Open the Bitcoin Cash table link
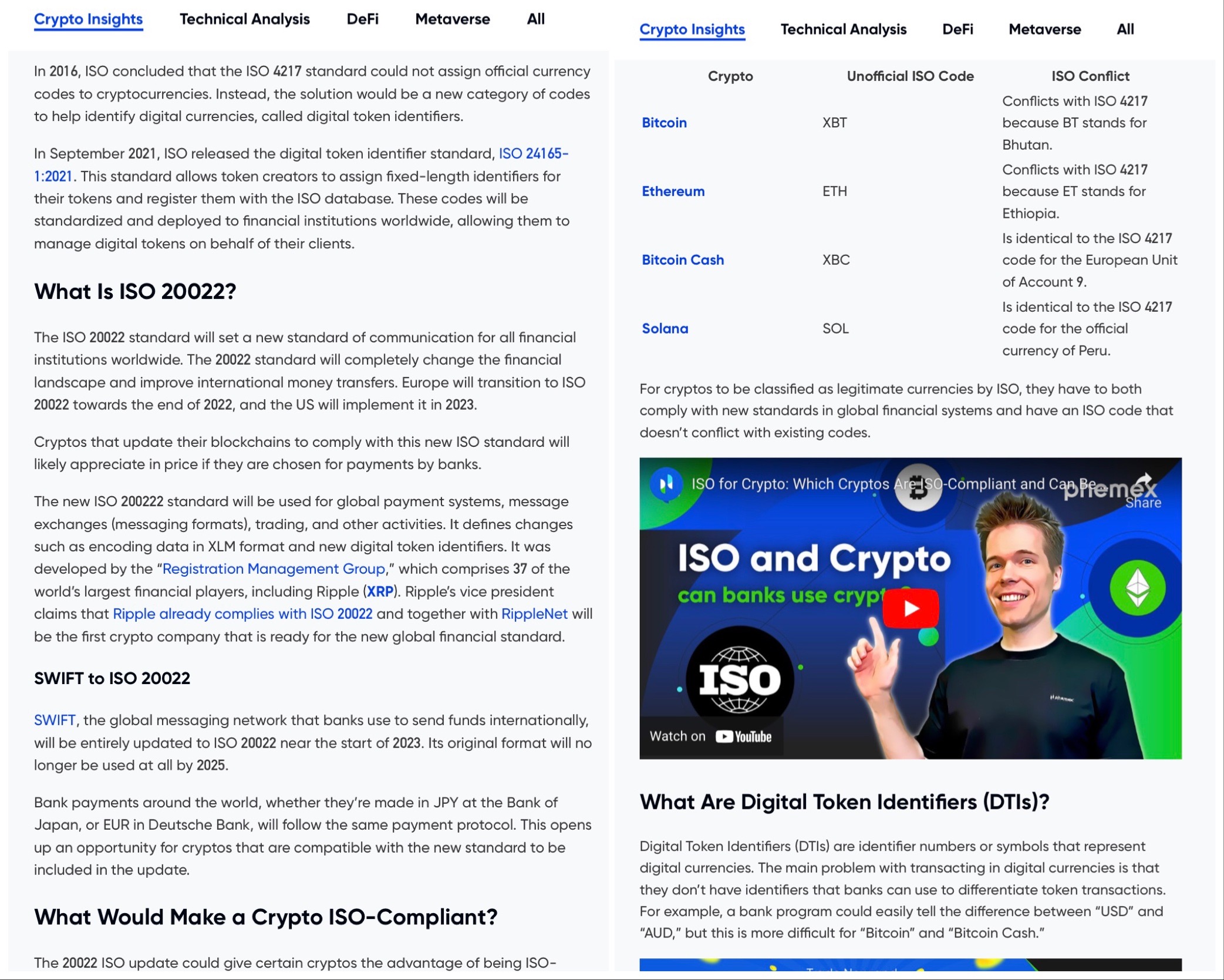 click(683, 260)
